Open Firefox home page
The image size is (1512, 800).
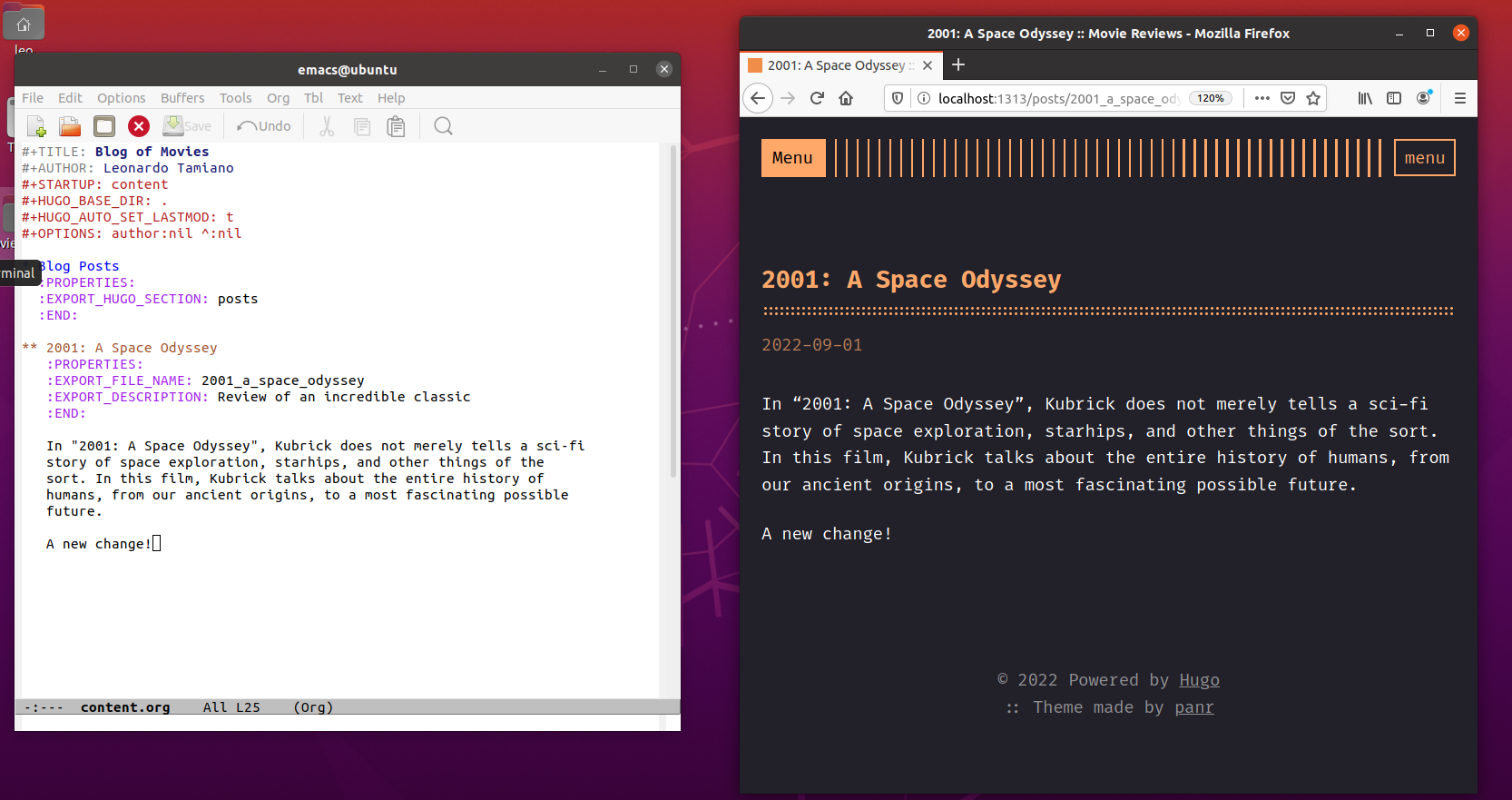click(846, 98)
